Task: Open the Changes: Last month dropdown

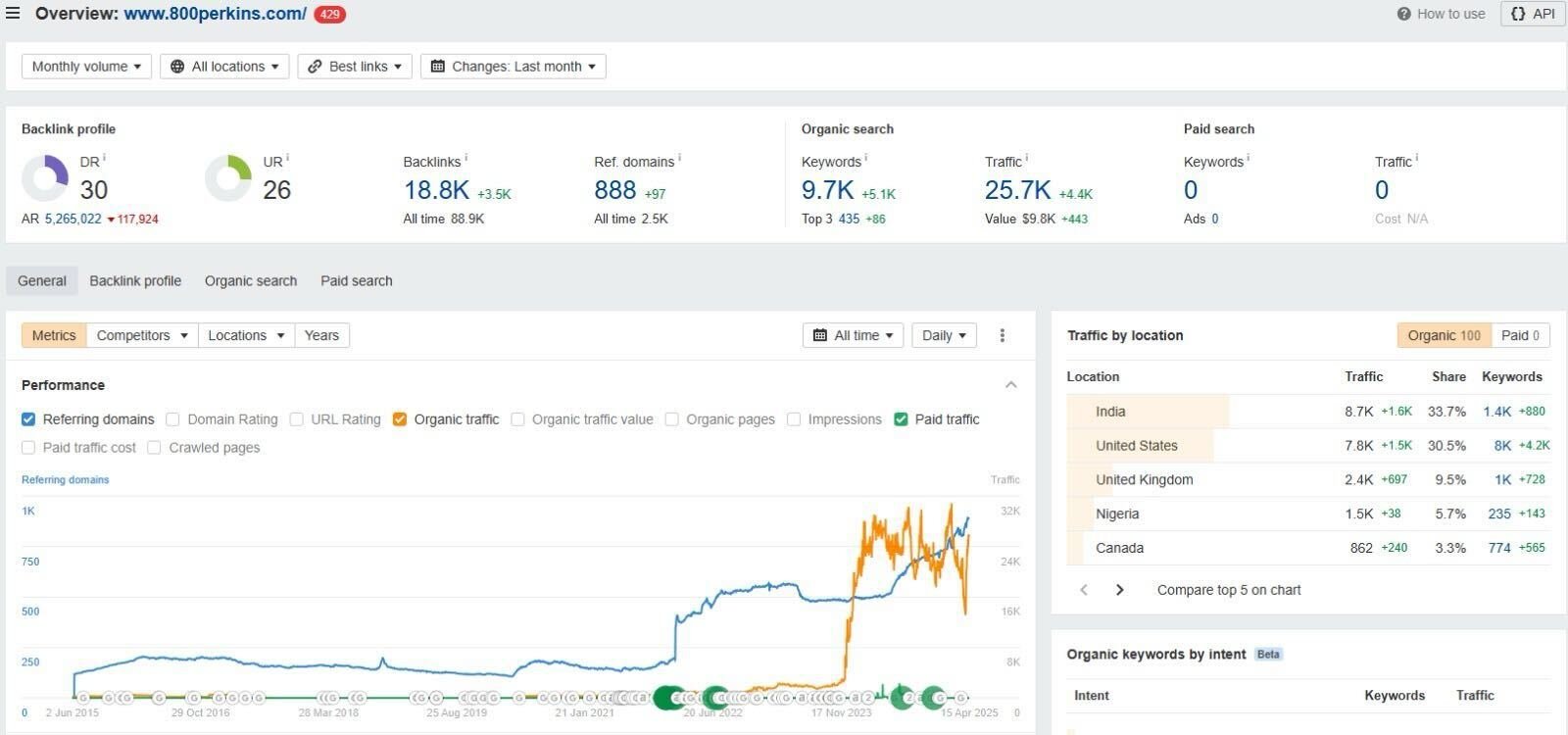Action: pyautogui.click(x=513, y=67)
